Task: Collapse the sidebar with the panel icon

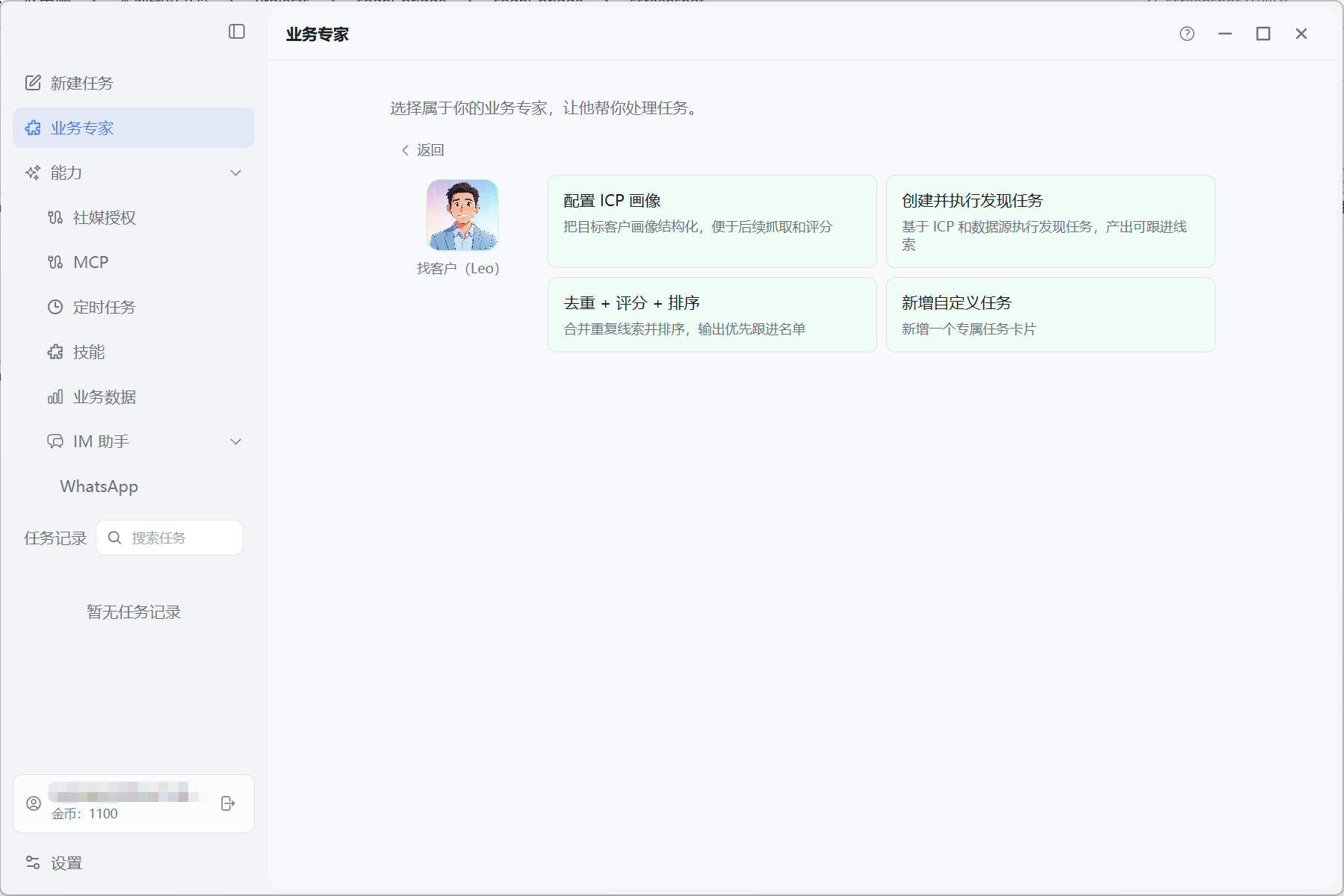Action: (237, 31)
